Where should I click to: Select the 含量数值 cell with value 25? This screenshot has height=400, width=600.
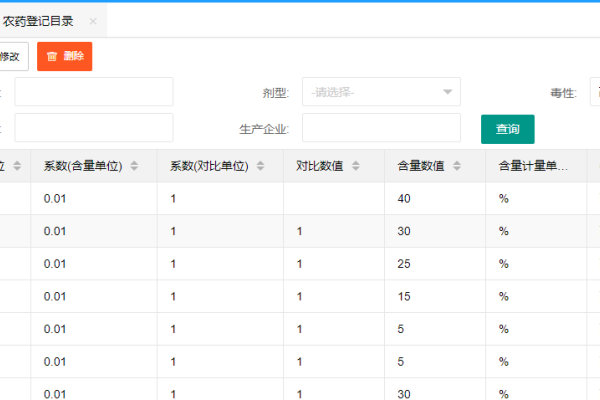tap(435, 264)
